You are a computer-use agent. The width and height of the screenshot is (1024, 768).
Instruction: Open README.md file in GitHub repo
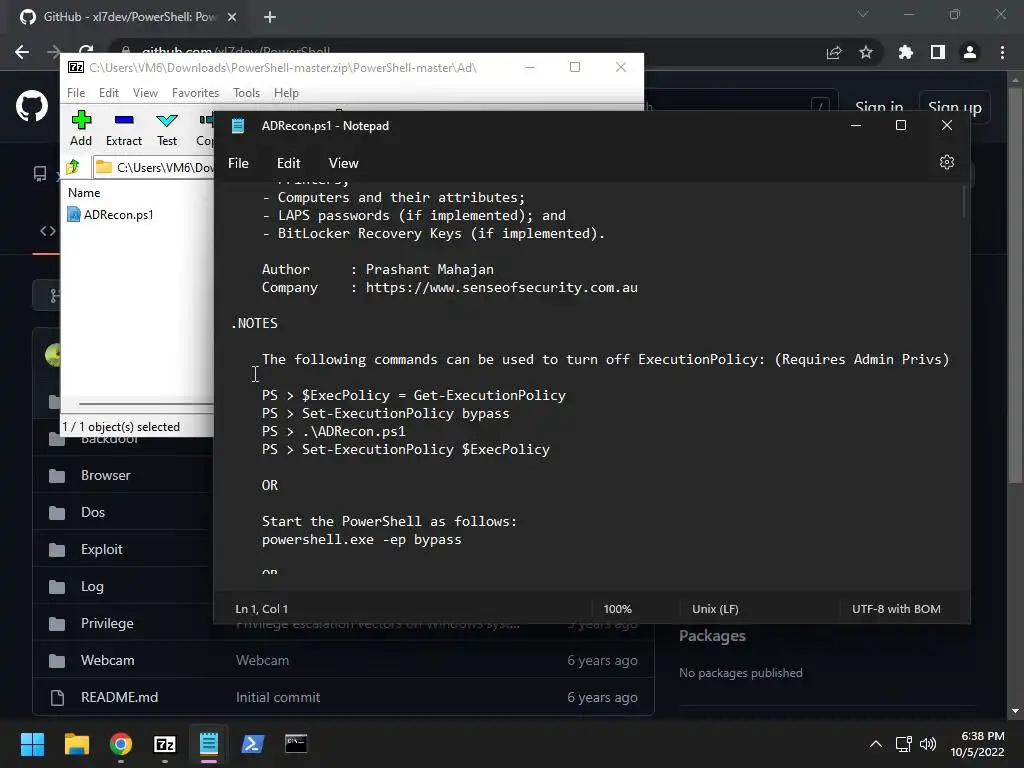point(120,697)
